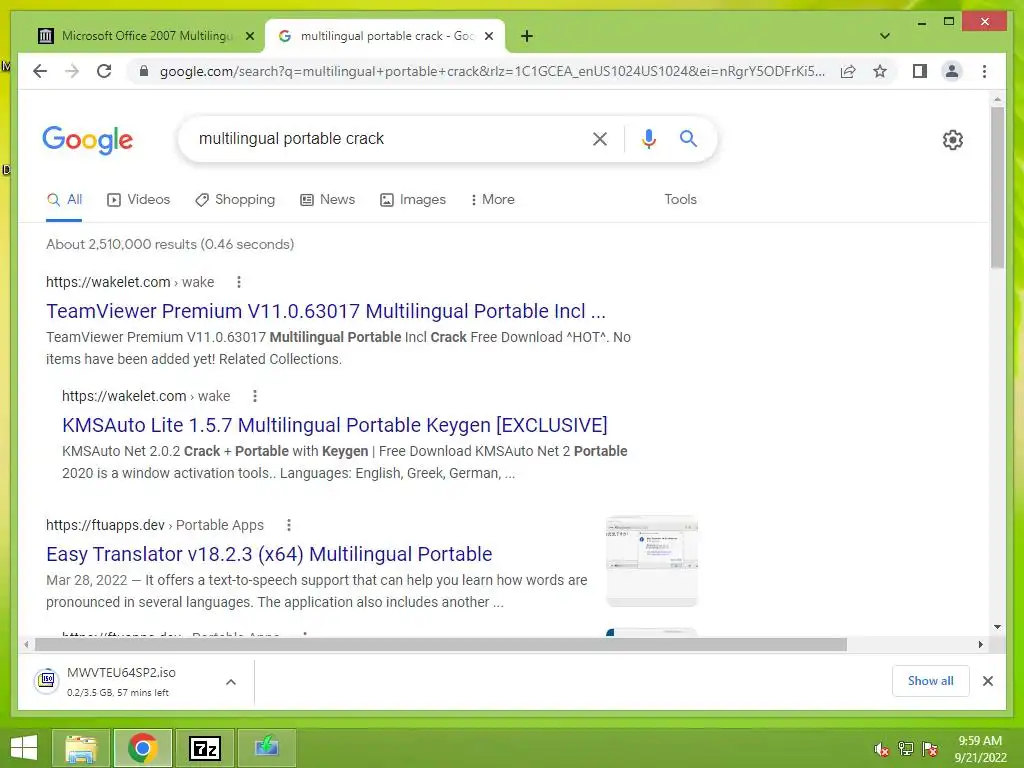This screenshot has height=768, width=1024.
Task: Open options for TeamViewer wakelet result
Action: (239, 282)
